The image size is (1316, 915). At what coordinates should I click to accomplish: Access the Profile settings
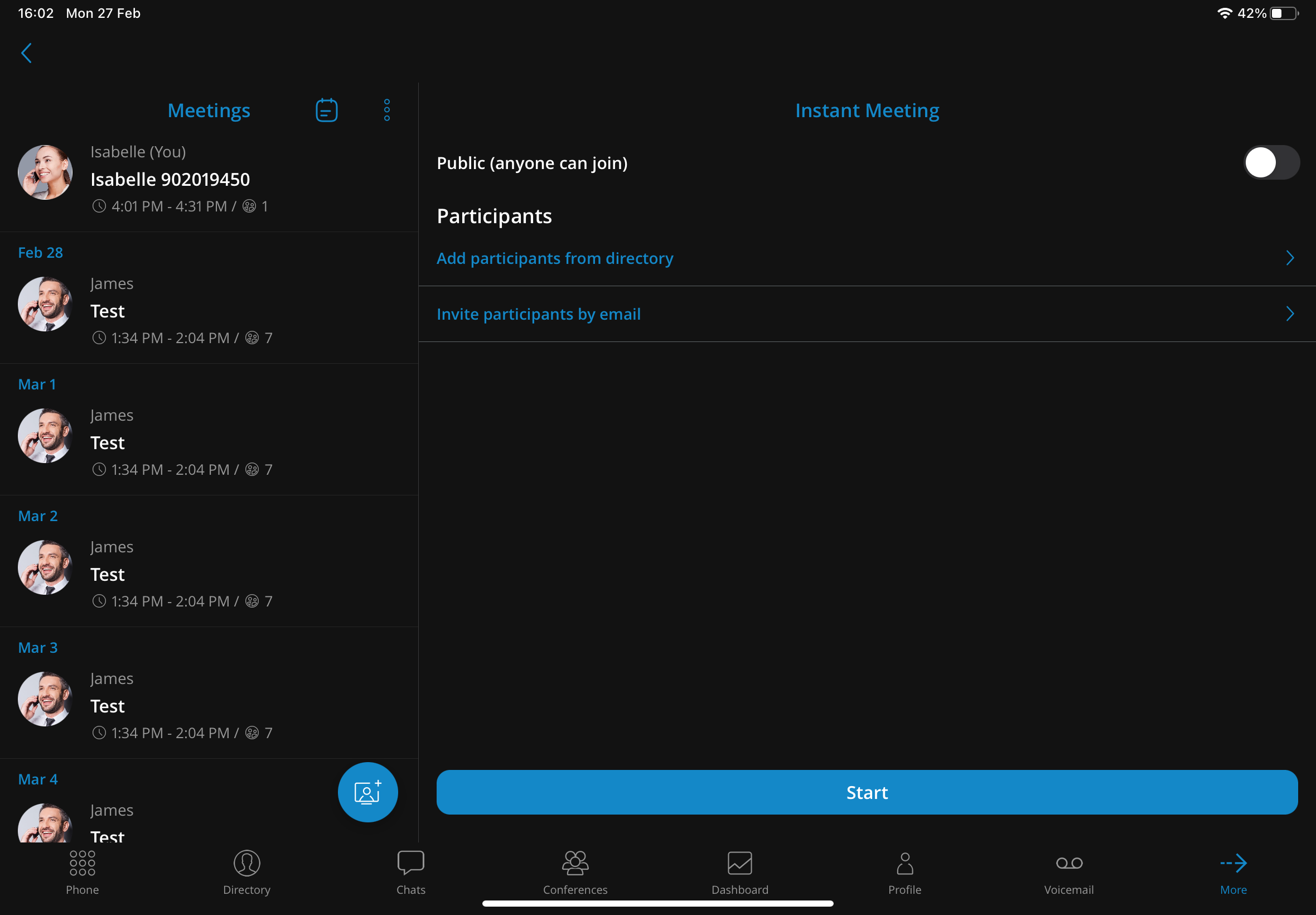[905, 870]
